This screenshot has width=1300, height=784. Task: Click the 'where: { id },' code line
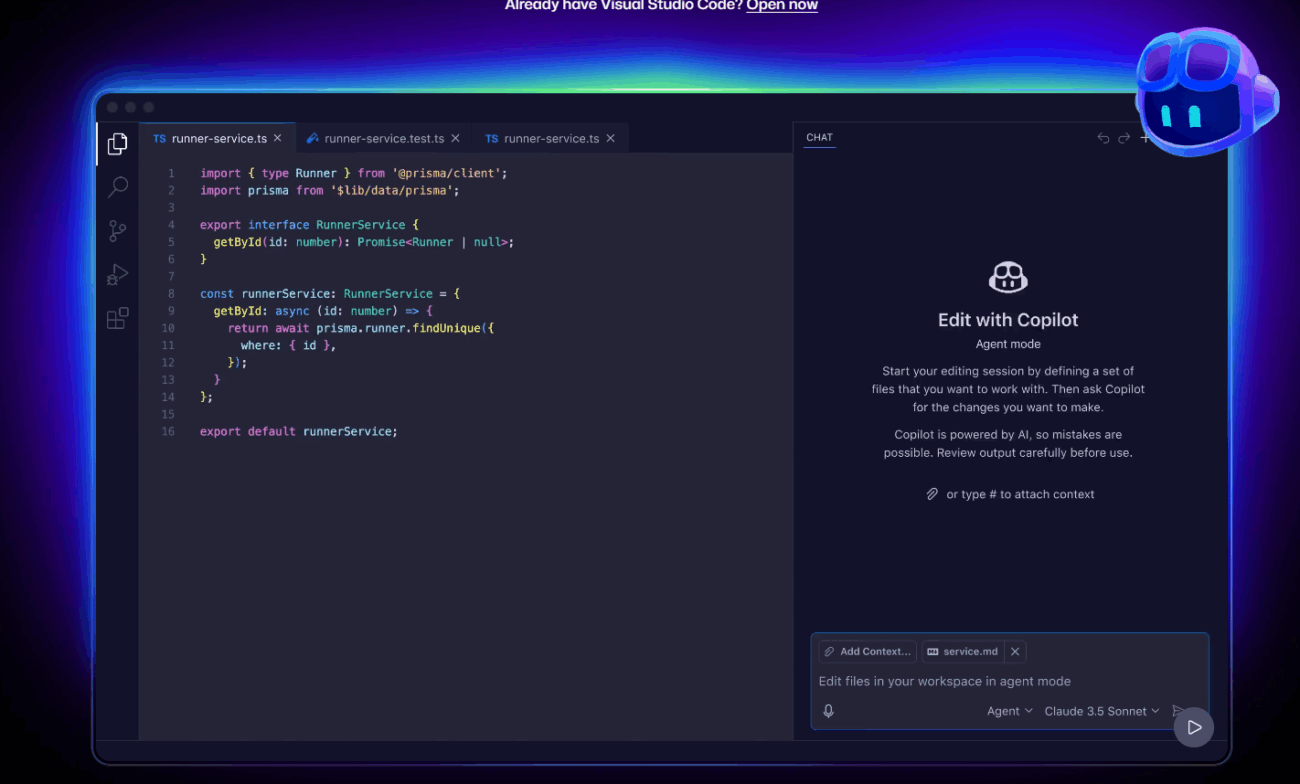288,345
